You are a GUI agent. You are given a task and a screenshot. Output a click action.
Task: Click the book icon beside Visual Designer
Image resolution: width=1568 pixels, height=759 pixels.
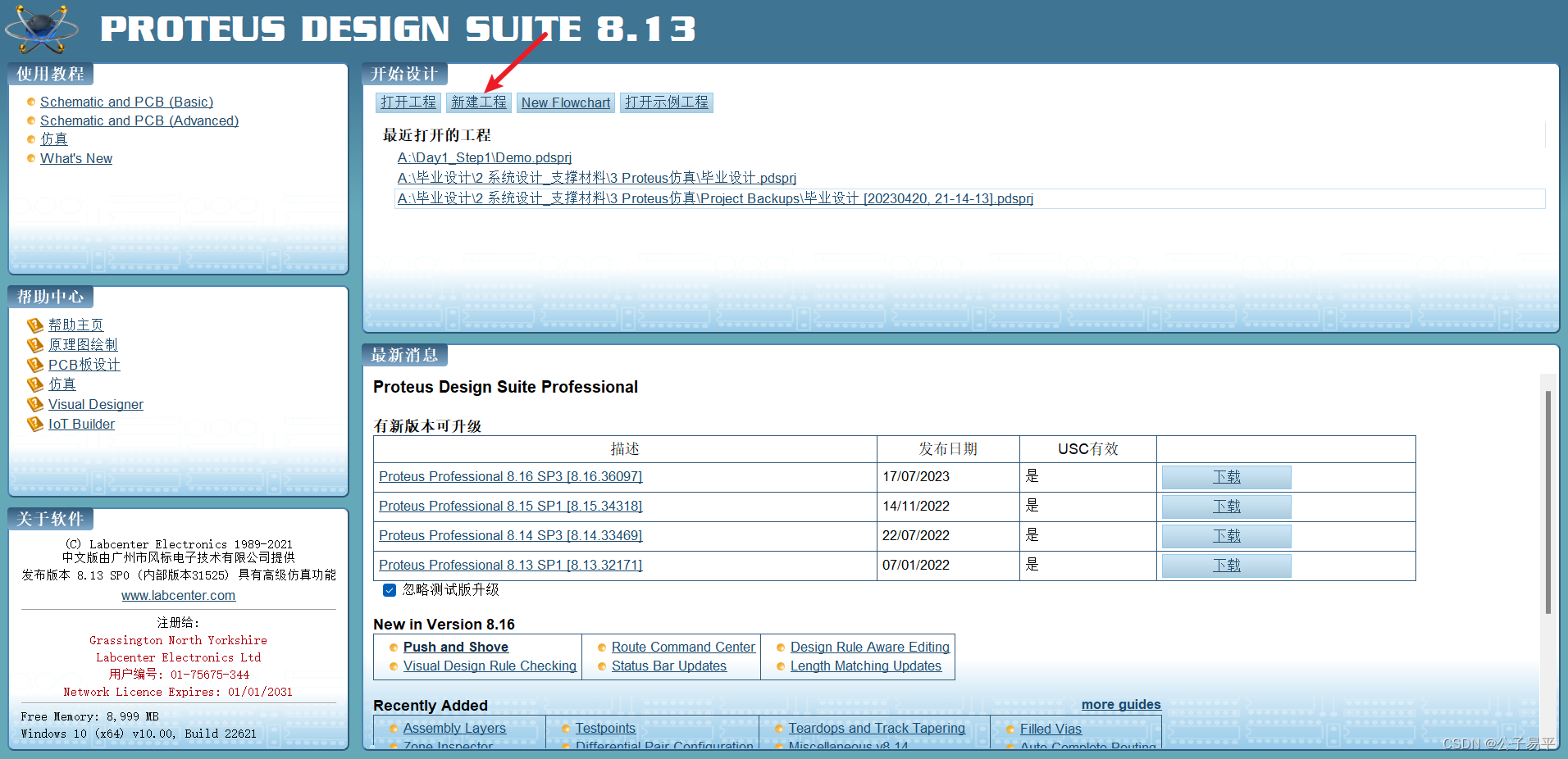[35, 404]
